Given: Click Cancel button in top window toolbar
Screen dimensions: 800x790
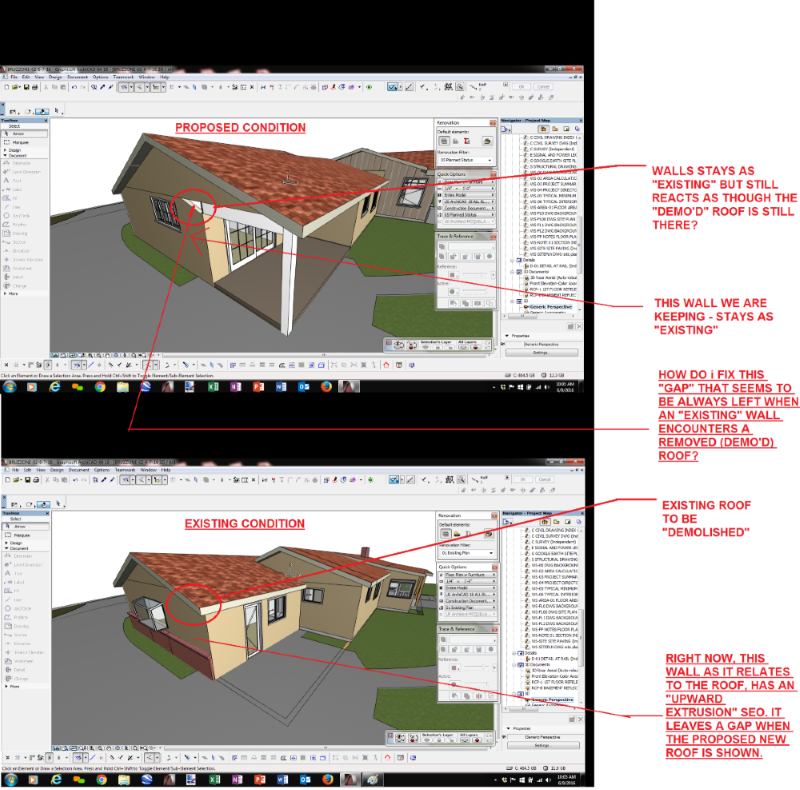Looking at the screenshot, I should 543,87.
